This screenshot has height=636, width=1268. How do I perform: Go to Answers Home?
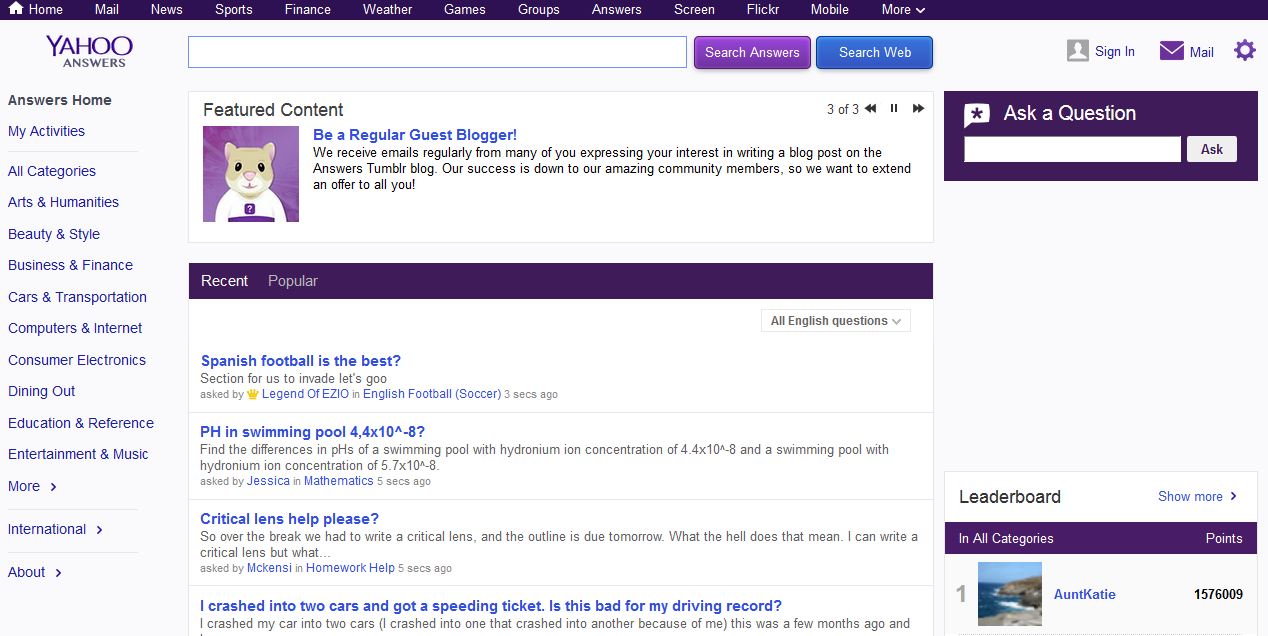coord(60,100)
